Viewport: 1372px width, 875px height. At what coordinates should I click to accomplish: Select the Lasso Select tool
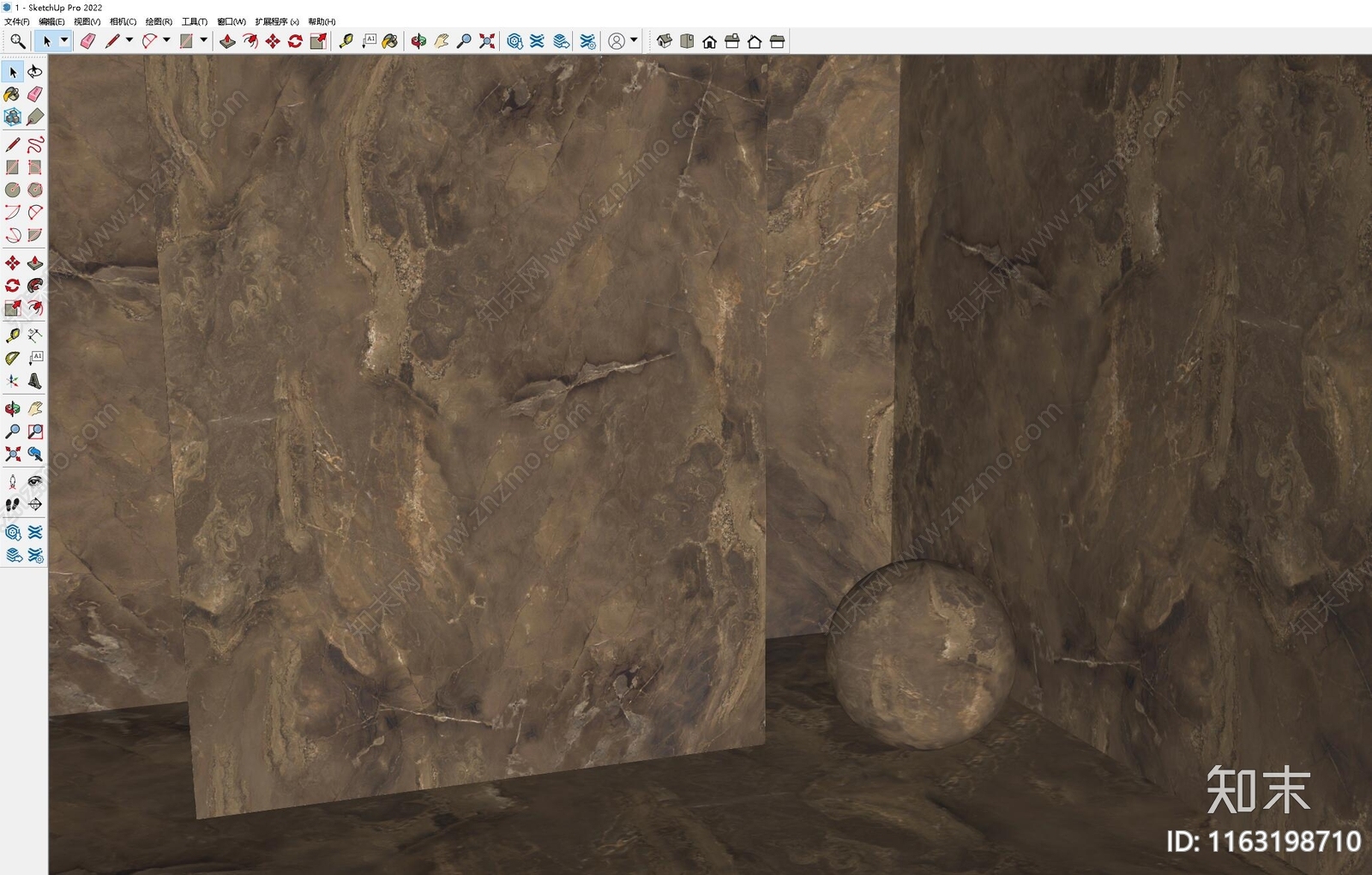(x=35, y=71)
